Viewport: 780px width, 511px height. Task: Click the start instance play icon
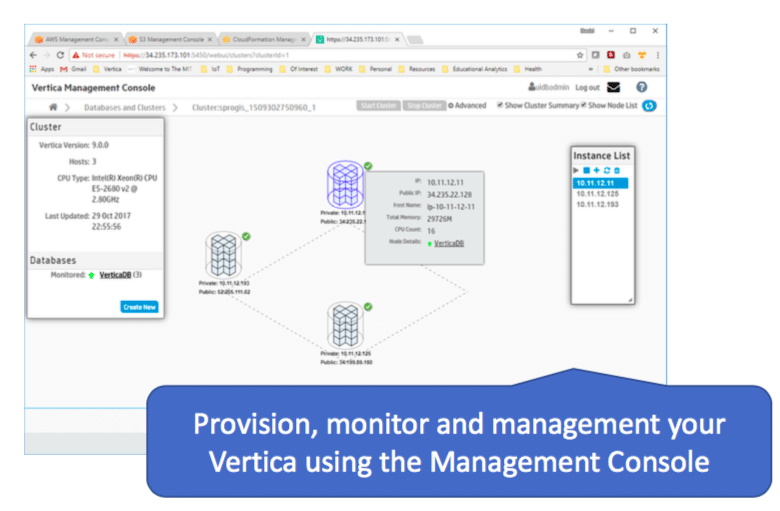tap(576, 170)
